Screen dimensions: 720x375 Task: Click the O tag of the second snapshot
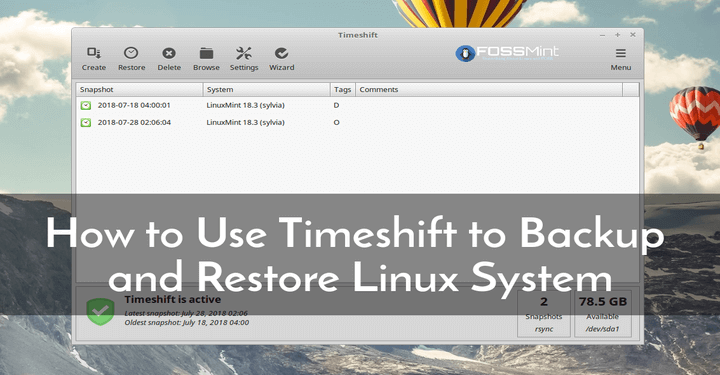tap(337, 123)
